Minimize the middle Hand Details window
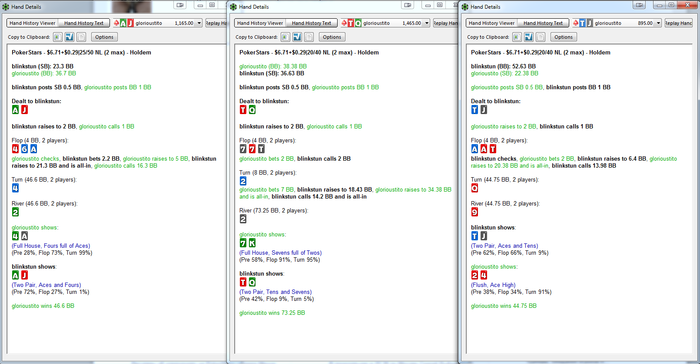Viewport: 700px width, 364px height. pyautogui.click(x=428, y=5)
